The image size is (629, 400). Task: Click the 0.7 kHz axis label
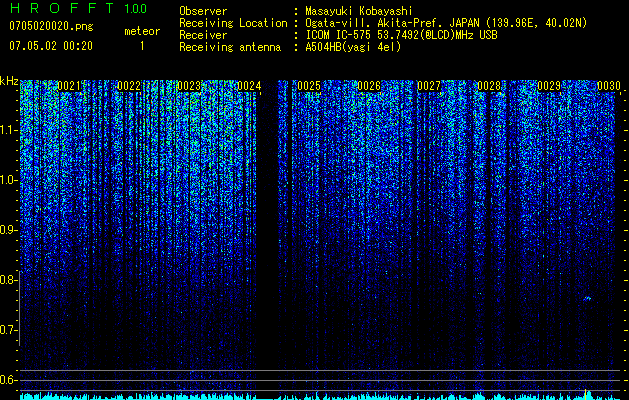point(7,330)
